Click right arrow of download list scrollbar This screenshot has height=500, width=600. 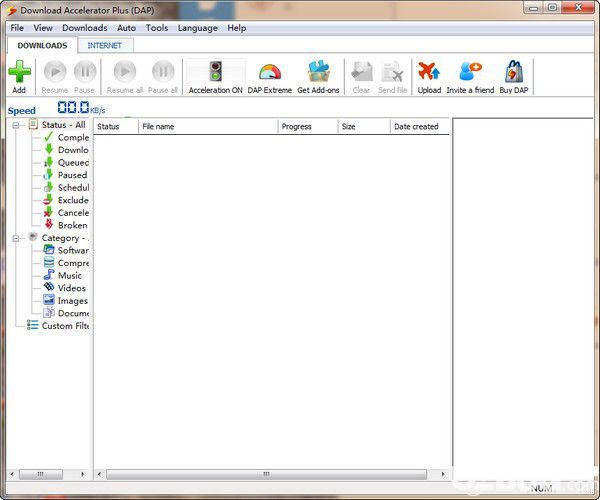click(443, 474)
